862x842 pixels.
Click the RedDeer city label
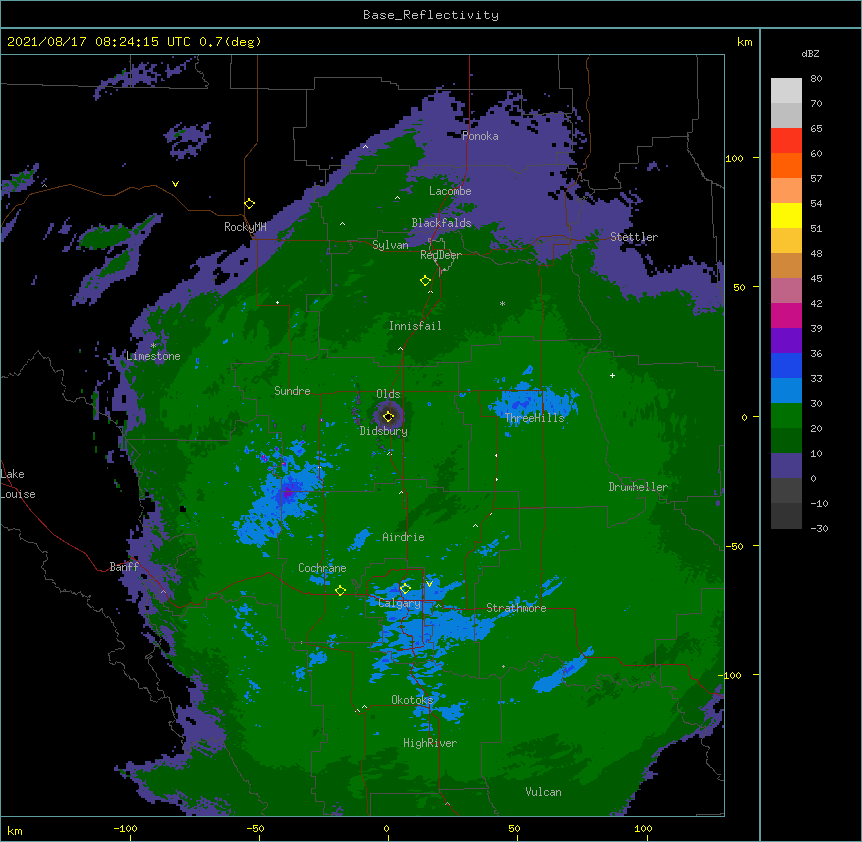tap(440, 255)
